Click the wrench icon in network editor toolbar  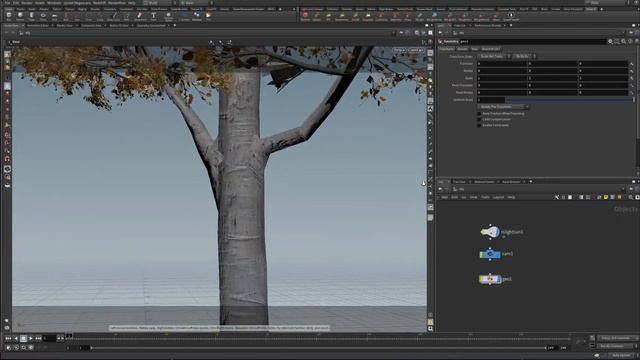click(556, 197)
